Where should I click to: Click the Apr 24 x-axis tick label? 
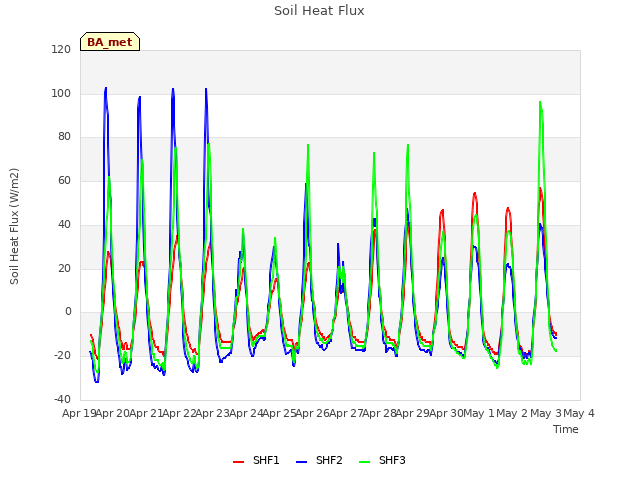tap(246, 413)
